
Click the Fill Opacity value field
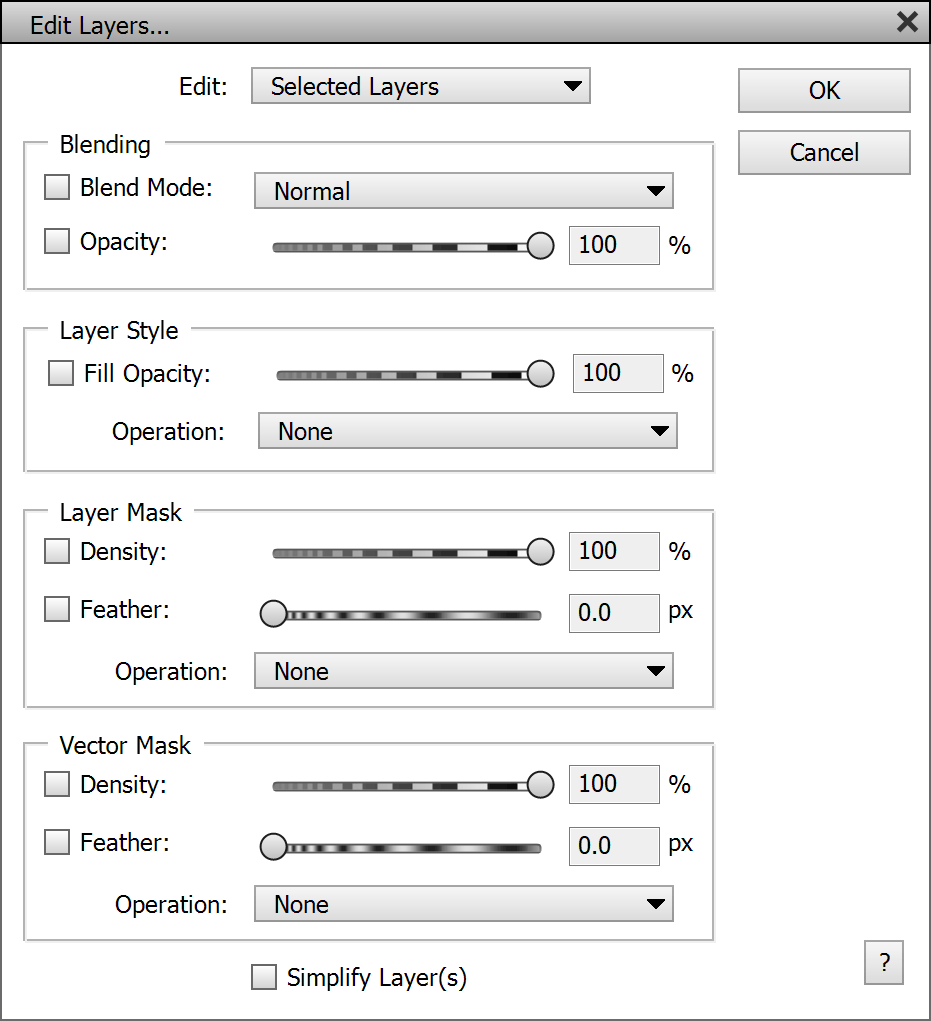point(617,373)
